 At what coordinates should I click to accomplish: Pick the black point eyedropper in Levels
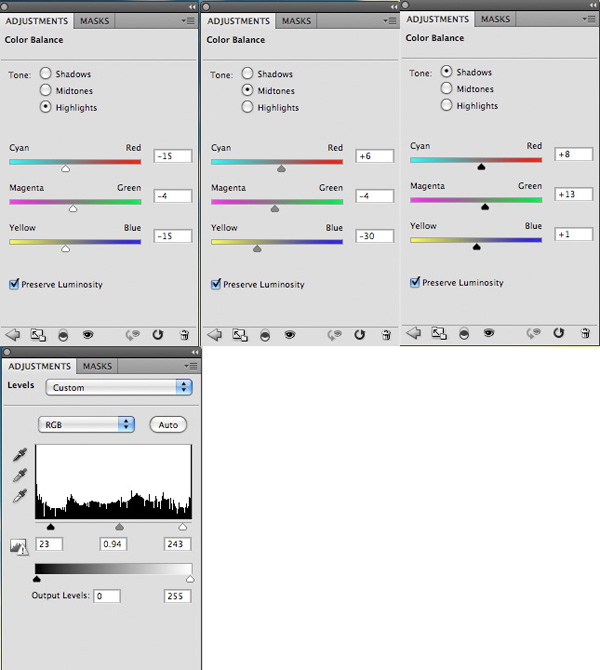click(20, 455)
